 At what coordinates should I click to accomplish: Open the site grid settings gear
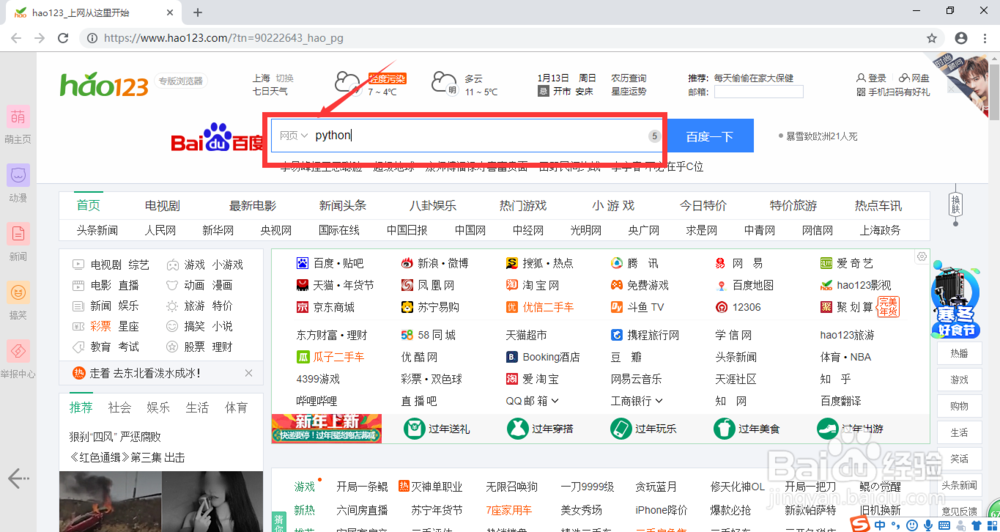(921, 256)
